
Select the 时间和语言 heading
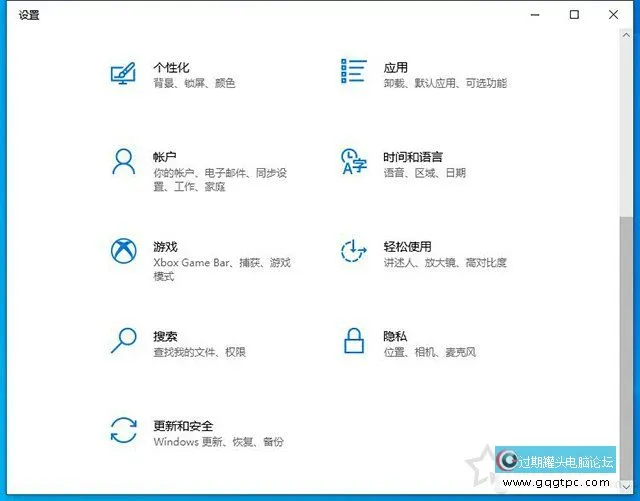(413, 157)
